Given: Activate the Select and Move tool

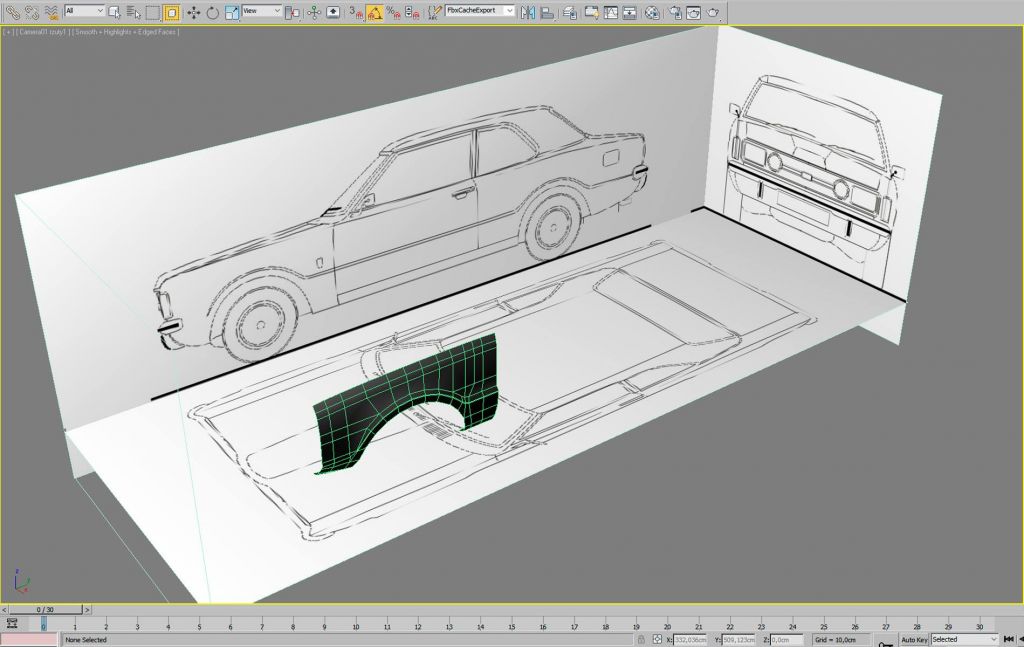Looking at the screenshot, I should pyautogui.click(x=193, y=12).
